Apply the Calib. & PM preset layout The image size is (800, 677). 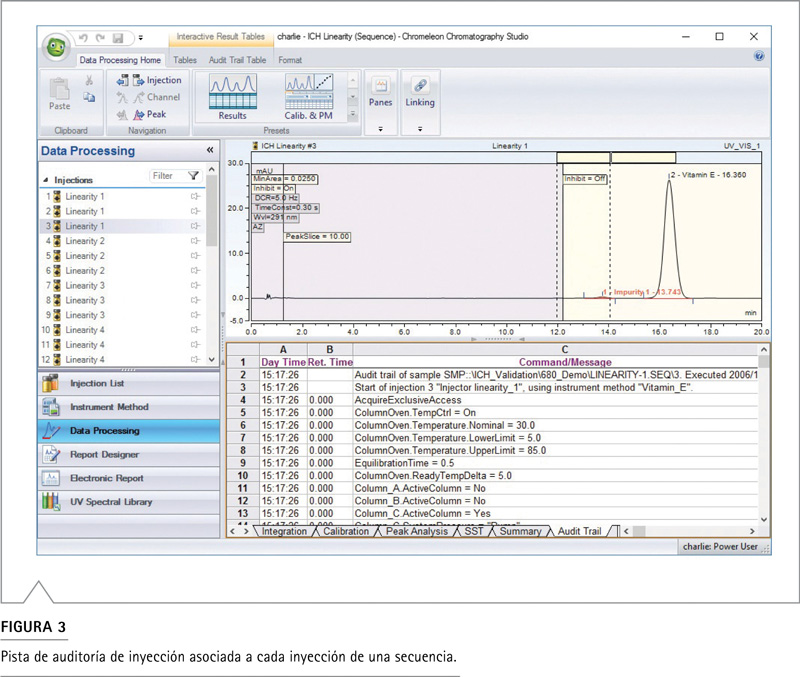(x=309, y=97)
